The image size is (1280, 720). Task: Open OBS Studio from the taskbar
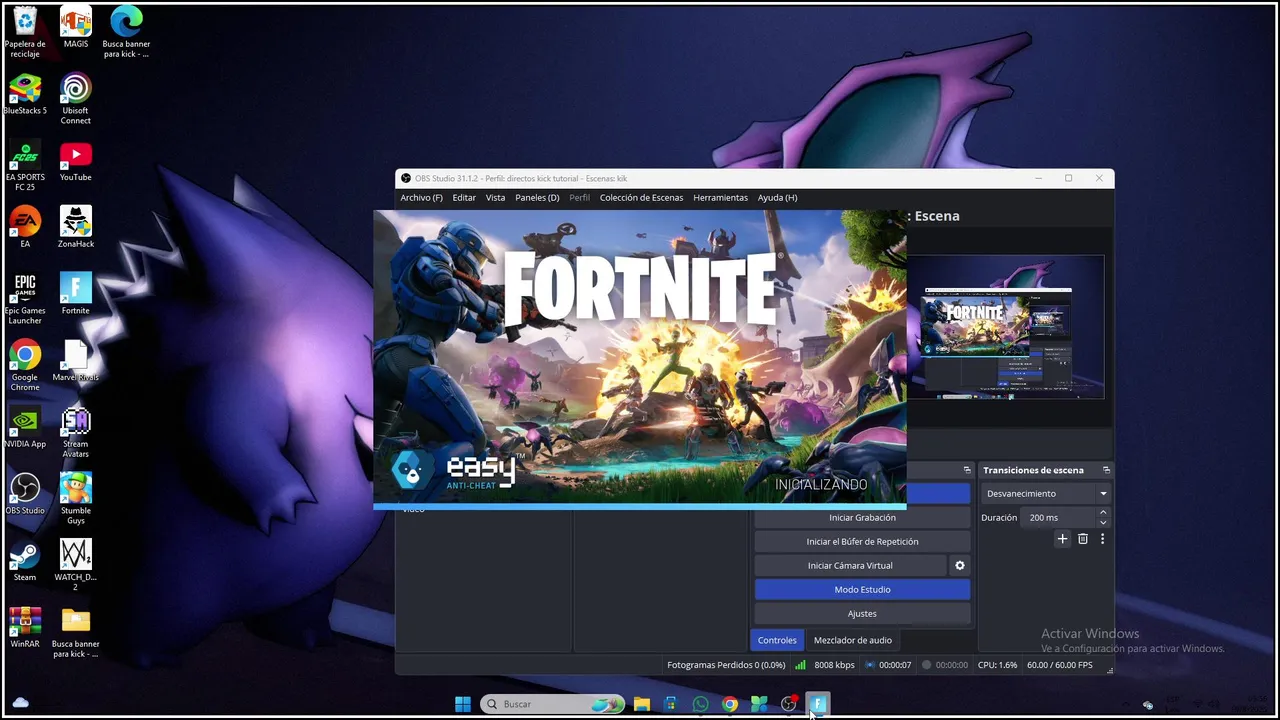click(789, 704)
